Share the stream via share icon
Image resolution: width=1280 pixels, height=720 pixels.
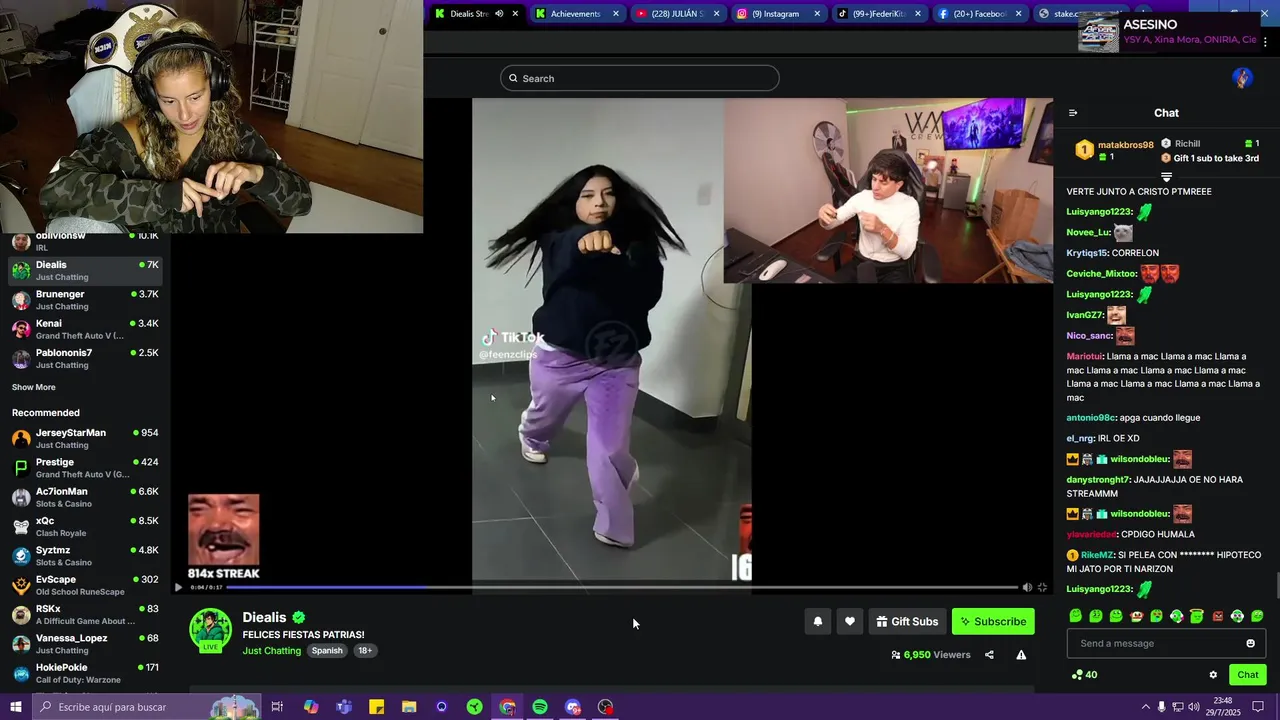point(989,655)
